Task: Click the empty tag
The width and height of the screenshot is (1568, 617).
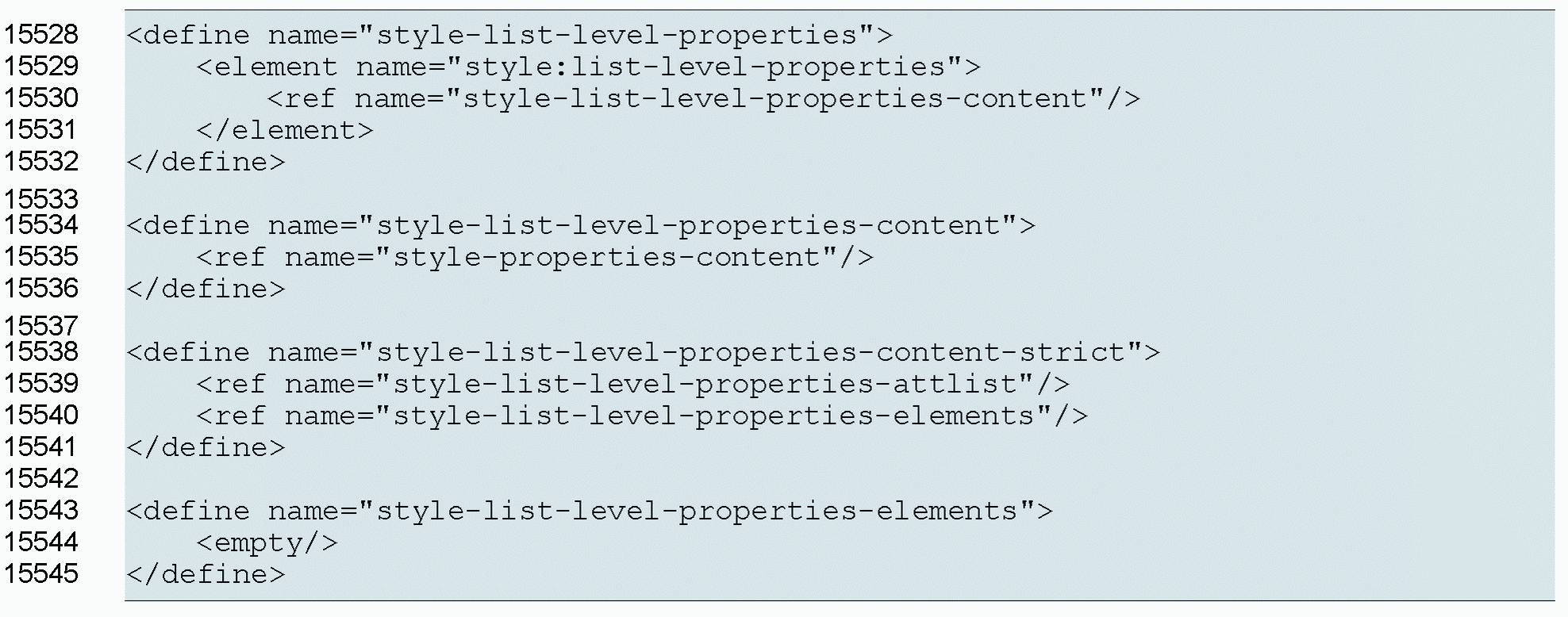Action: click(x=267, y=542)
